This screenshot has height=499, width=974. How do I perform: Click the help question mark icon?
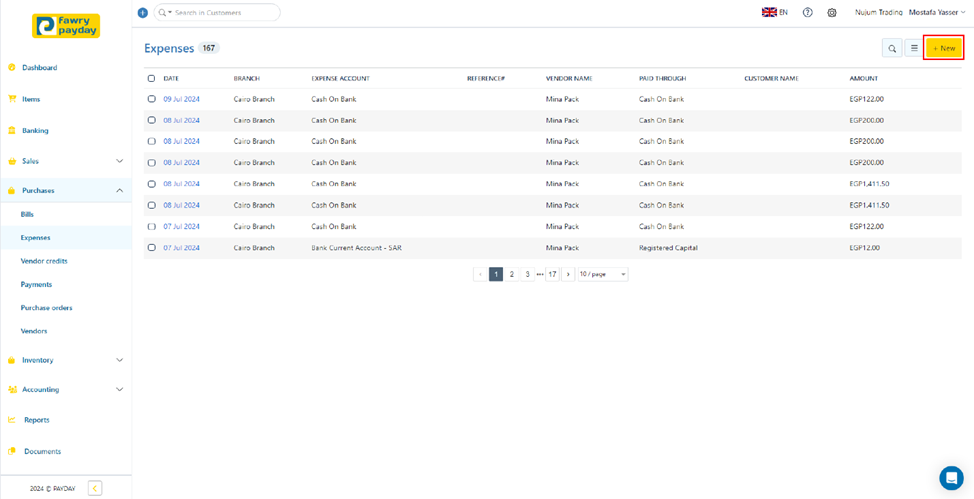point(807,13)
